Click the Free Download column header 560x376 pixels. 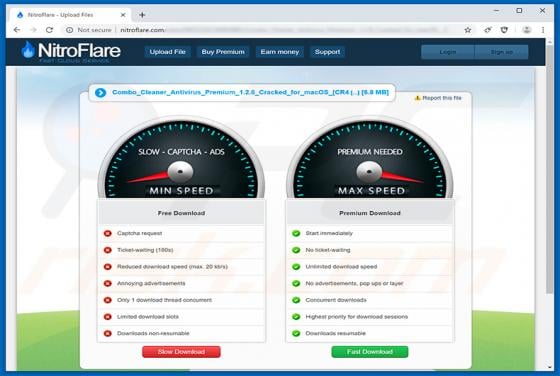(x=181, y=213)
